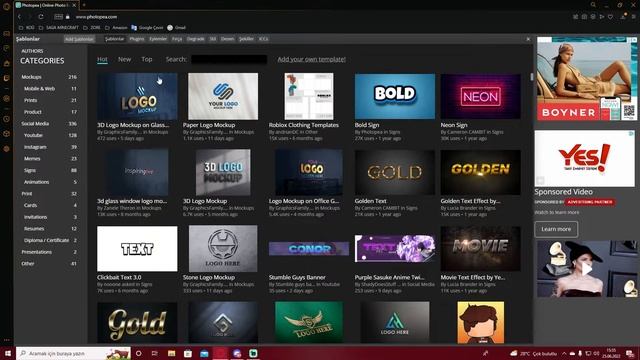
Task: Open the Windows Start menu
Action: point(8,353)
